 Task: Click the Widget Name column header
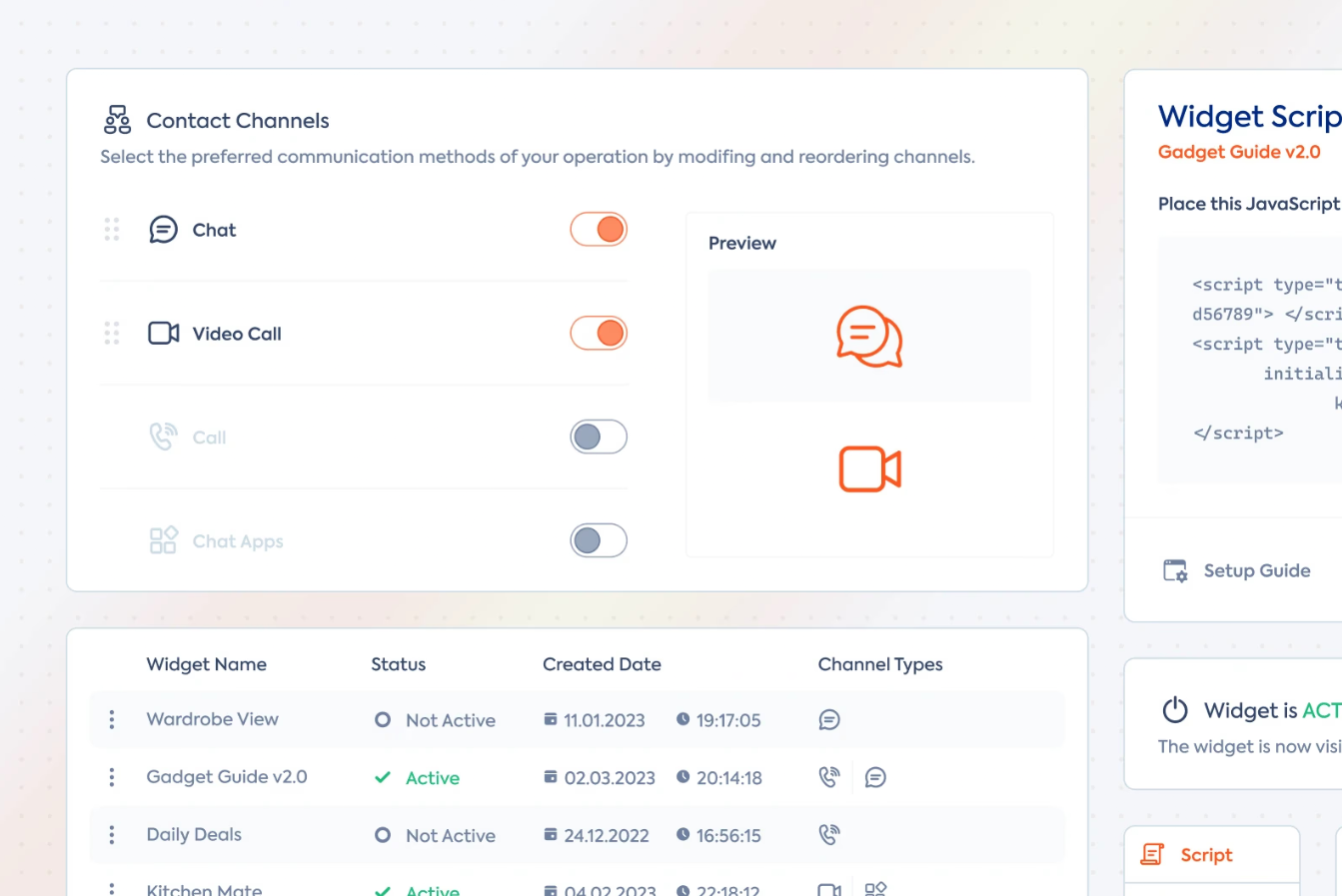pyautogui.click(x=207, y=664)
